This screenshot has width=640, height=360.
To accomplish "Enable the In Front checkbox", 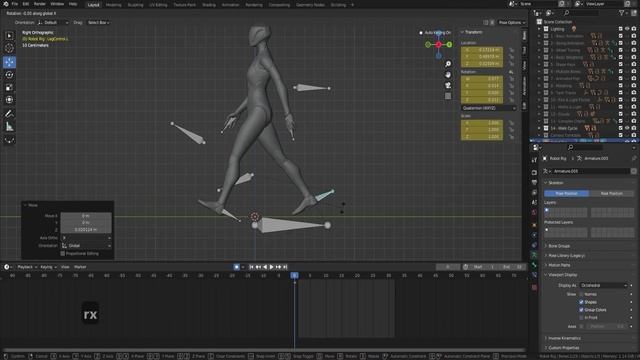I will pyautogui.click(x=581, y=318).
